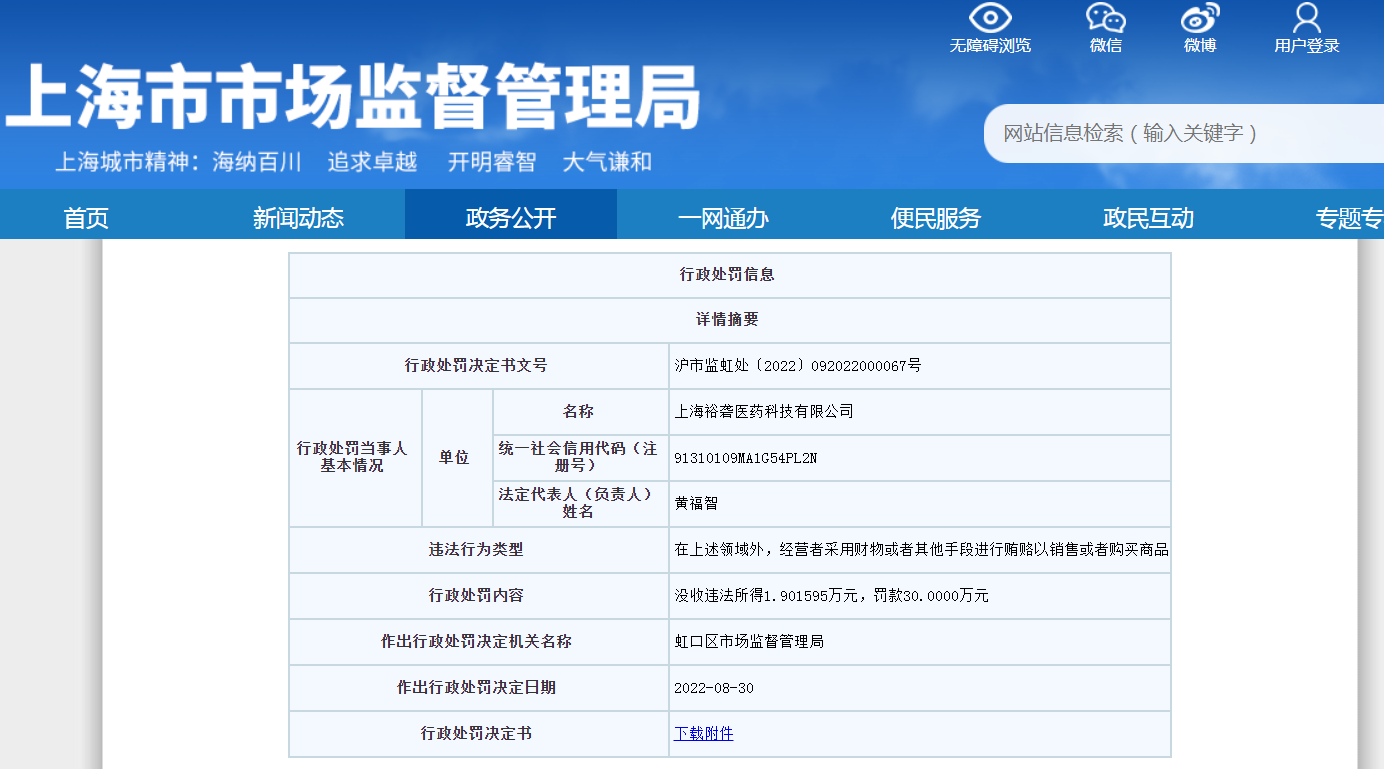This screenshot has width=1384, height=769.
Task: Open the partially visible 专题专栏 navigation item
Action: click(1349, 218)
